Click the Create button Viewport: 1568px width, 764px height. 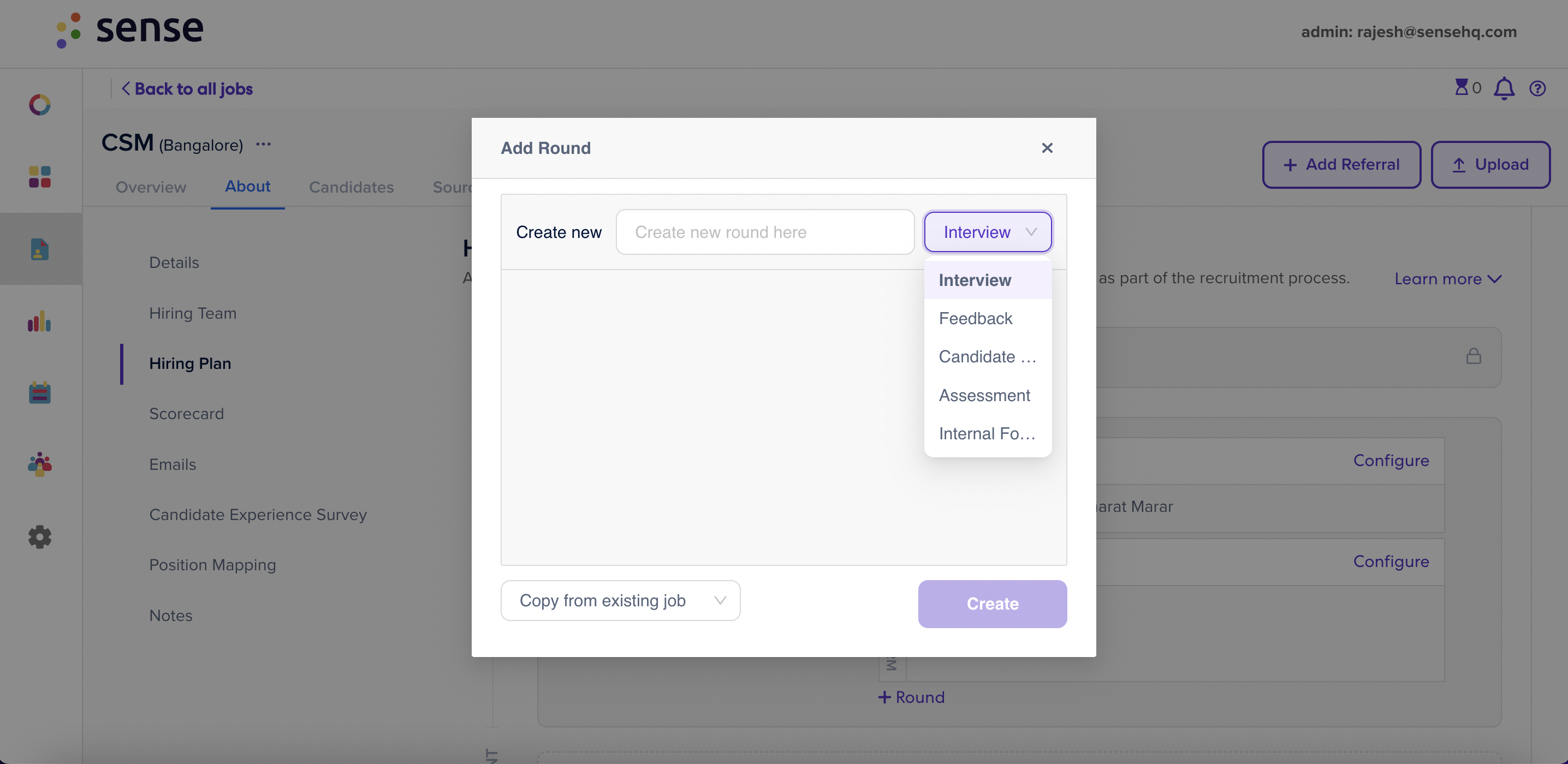pyautogui.click(x=992, y=604)
